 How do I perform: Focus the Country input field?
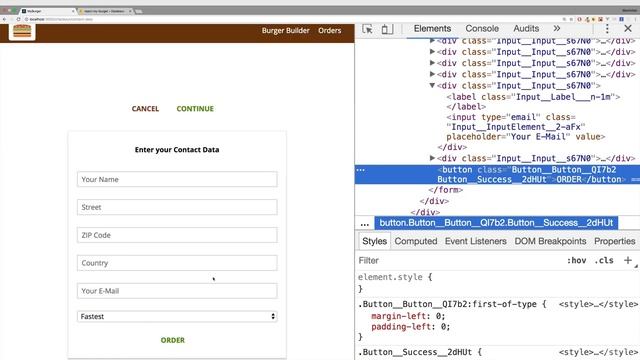coord(177,263)
